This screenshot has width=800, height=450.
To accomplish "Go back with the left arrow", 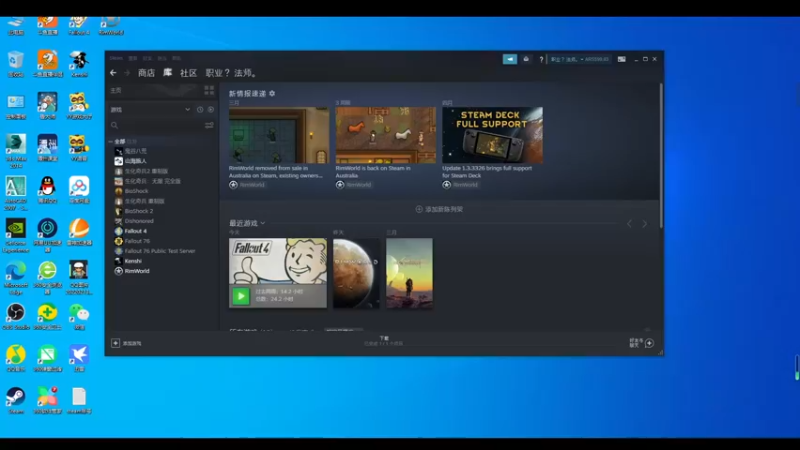I will click(113, 73).
